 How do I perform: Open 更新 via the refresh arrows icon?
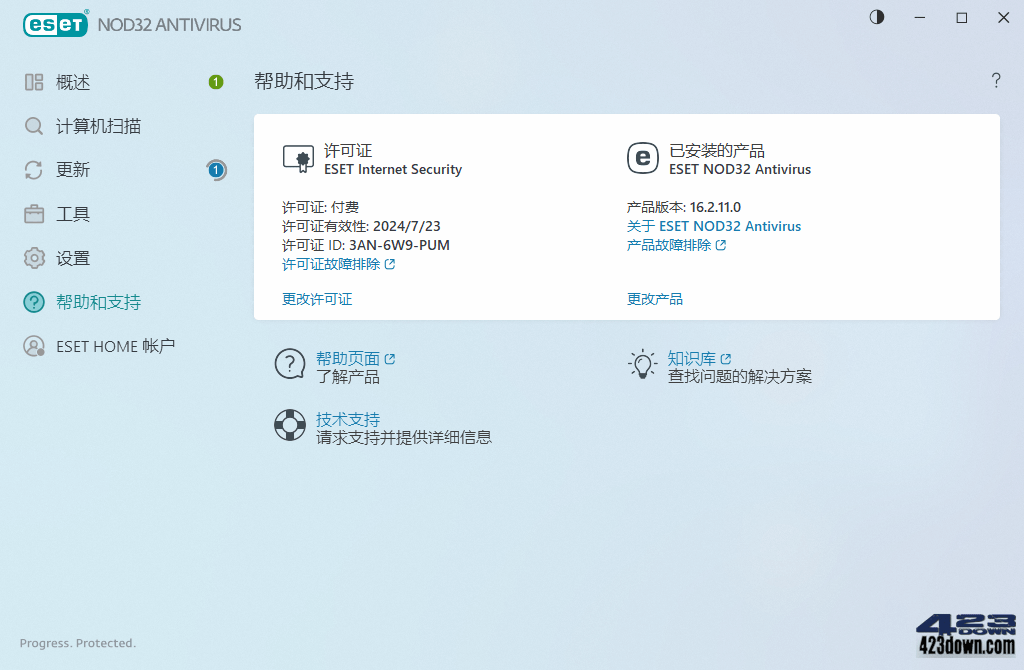33,170
